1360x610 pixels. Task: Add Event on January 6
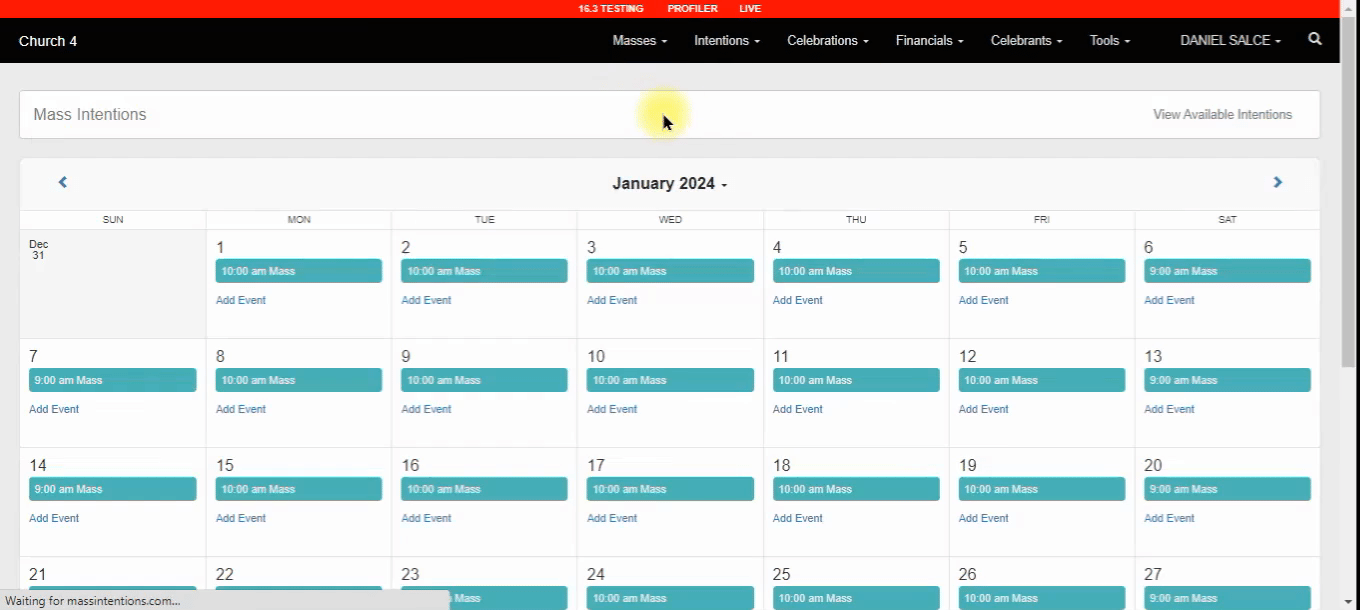coord(1169,300)
